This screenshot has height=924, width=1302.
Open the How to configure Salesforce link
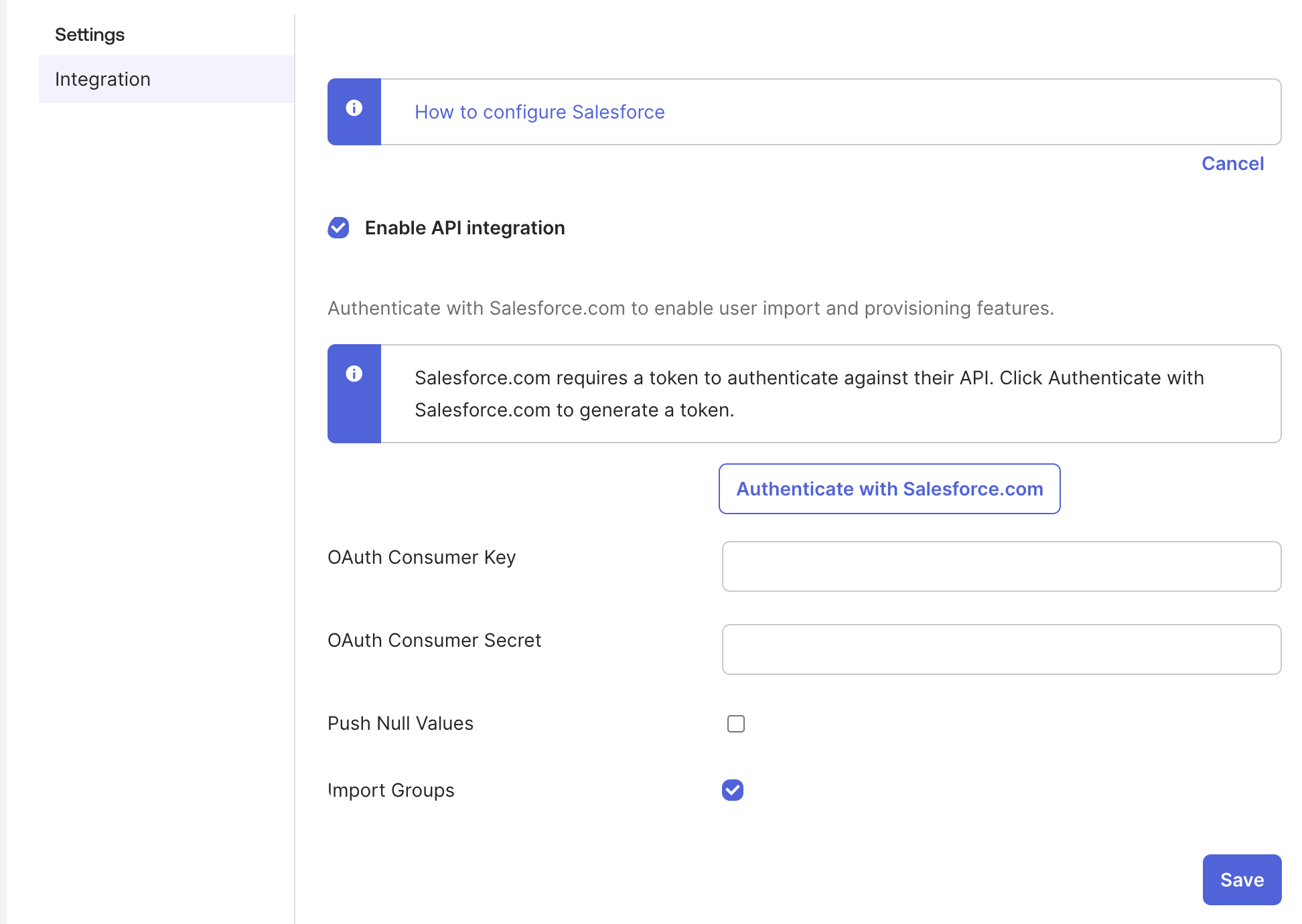(540, 112)
